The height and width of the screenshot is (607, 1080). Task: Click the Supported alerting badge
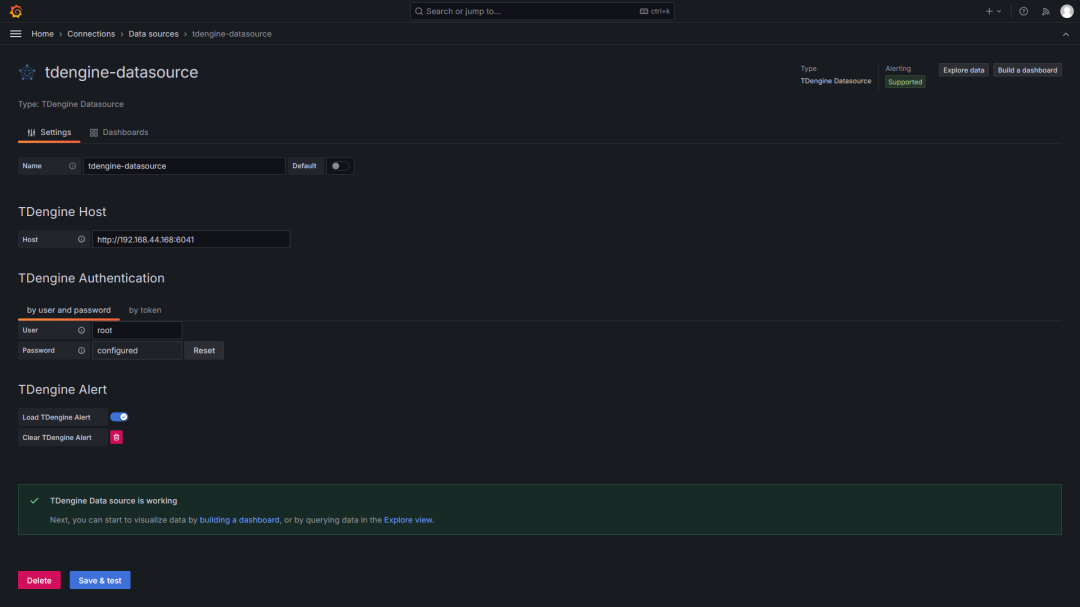[x=904, y=82]
